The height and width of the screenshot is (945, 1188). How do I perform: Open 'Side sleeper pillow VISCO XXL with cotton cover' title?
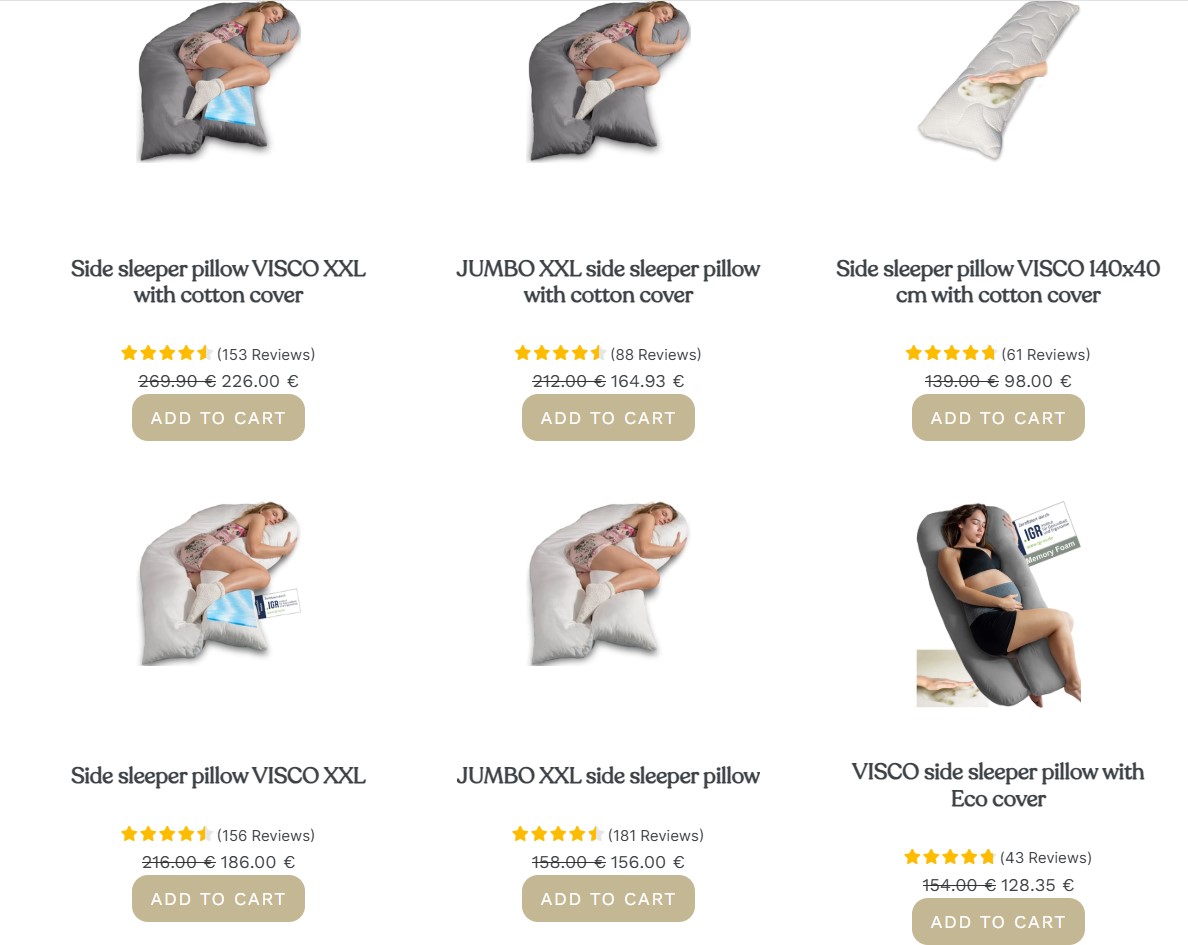218,281
